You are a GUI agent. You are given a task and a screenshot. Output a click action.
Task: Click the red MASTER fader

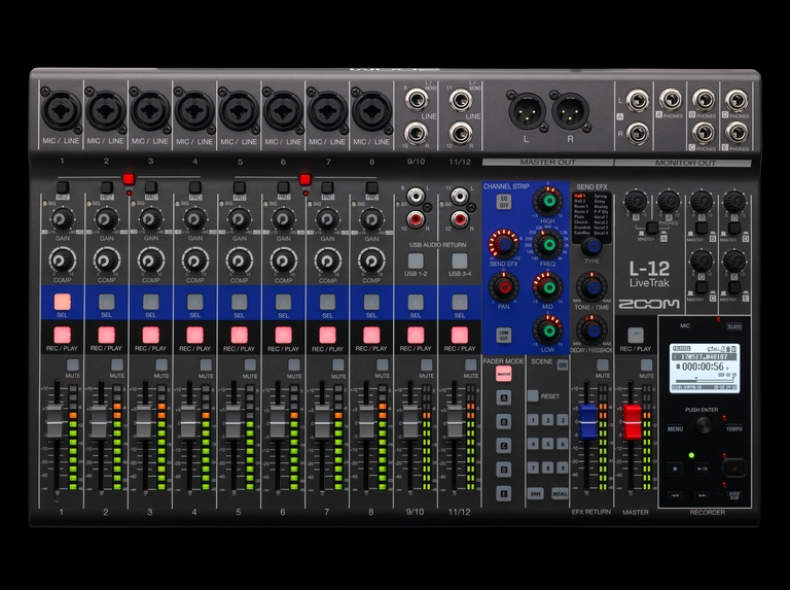click(x=632, y=421)
